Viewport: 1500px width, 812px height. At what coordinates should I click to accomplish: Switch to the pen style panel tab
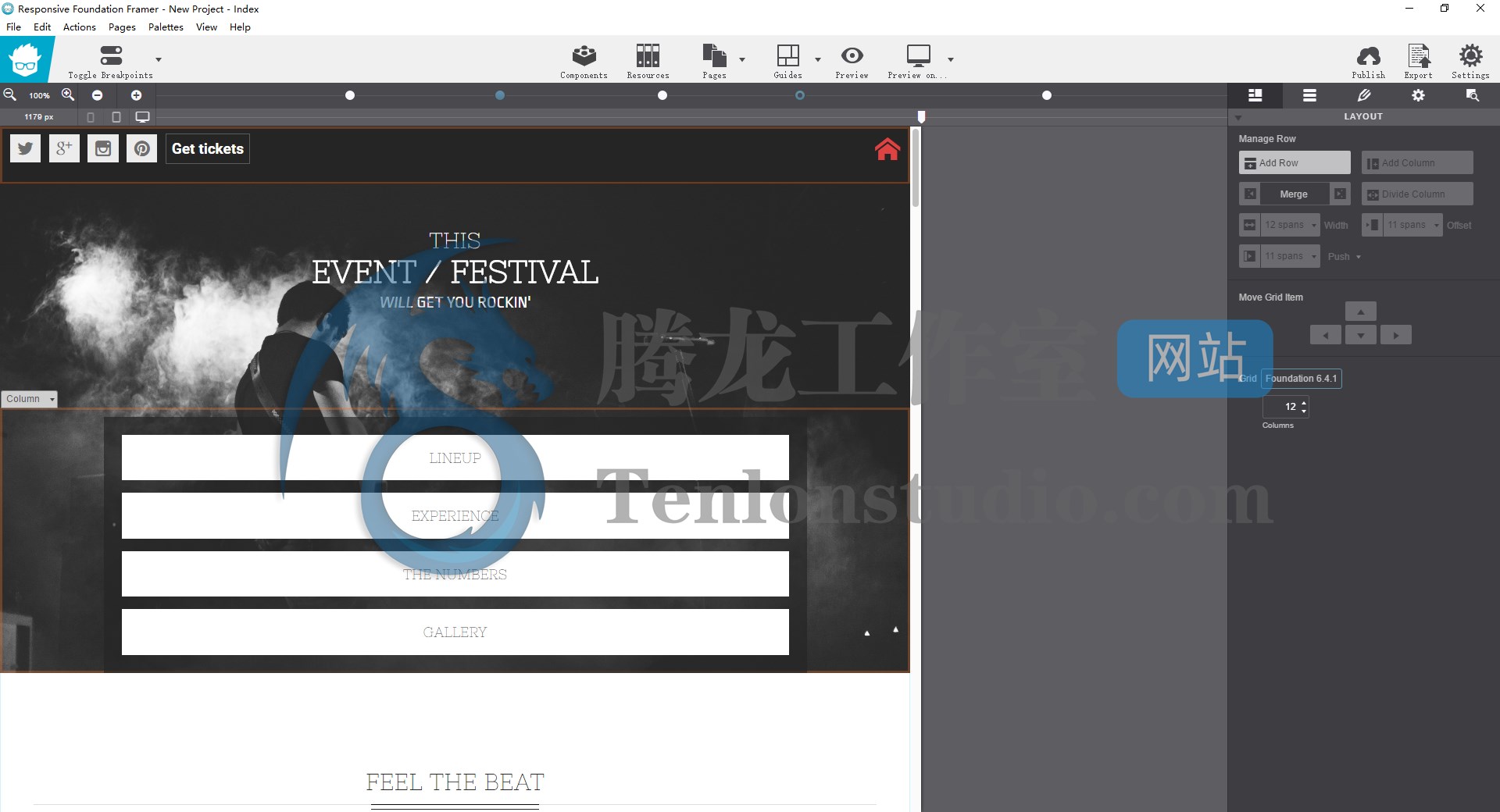click(1364, 95)
